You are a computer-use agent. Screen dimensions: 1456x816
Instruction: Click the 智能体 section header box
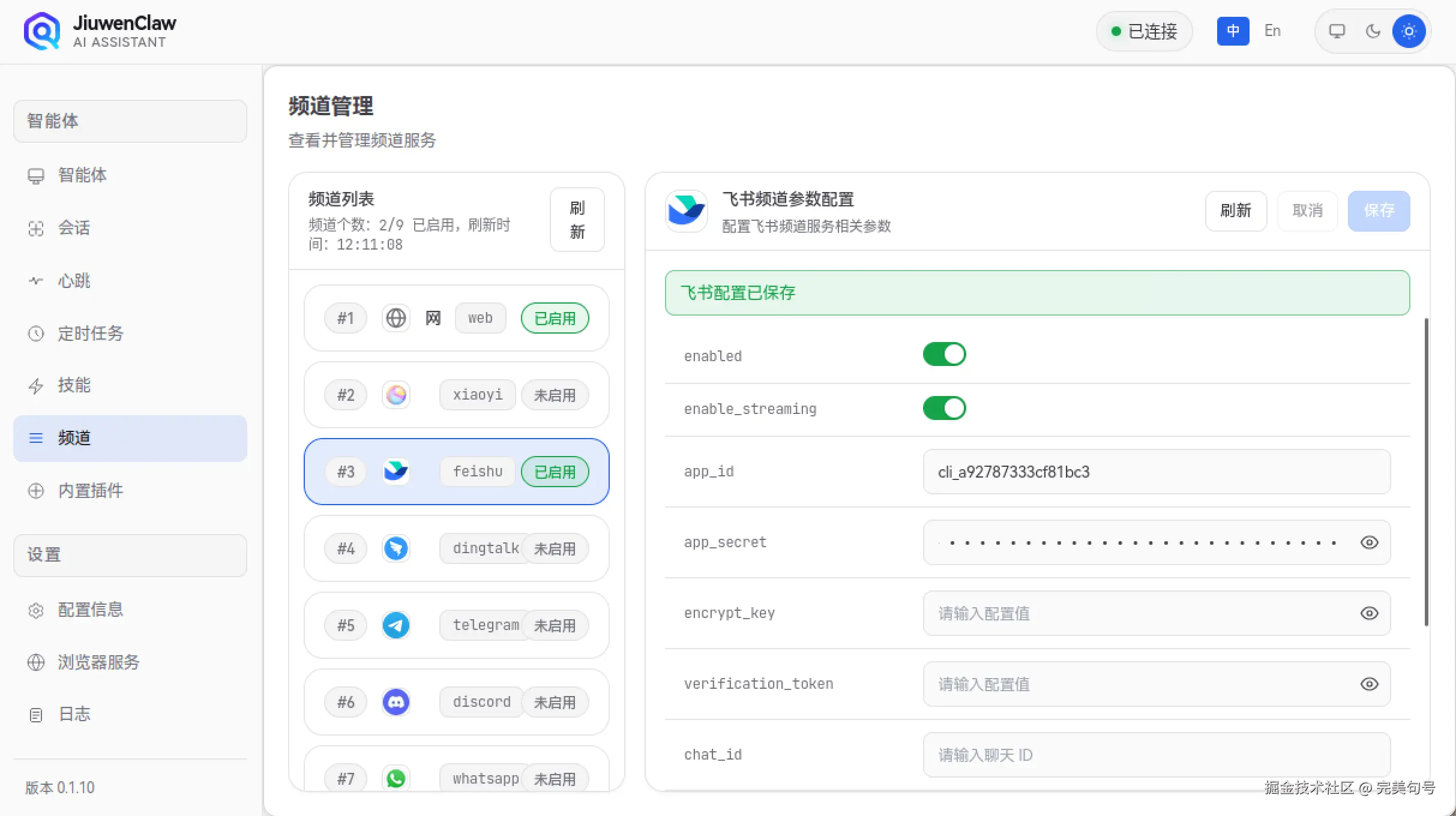(130, 121)
